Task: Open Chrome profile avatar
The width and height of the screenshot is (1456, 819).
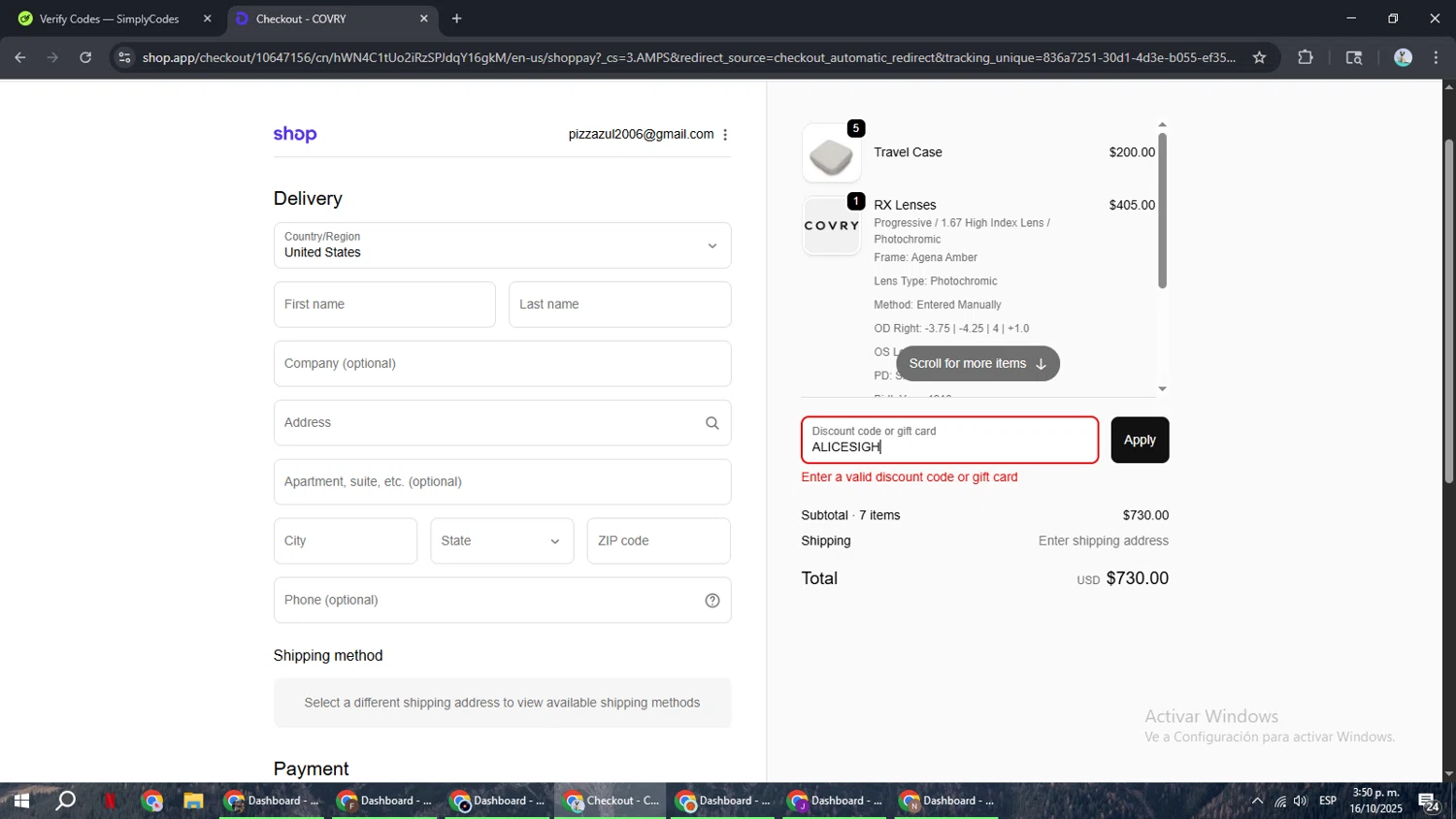Action: coord(1403,57)
